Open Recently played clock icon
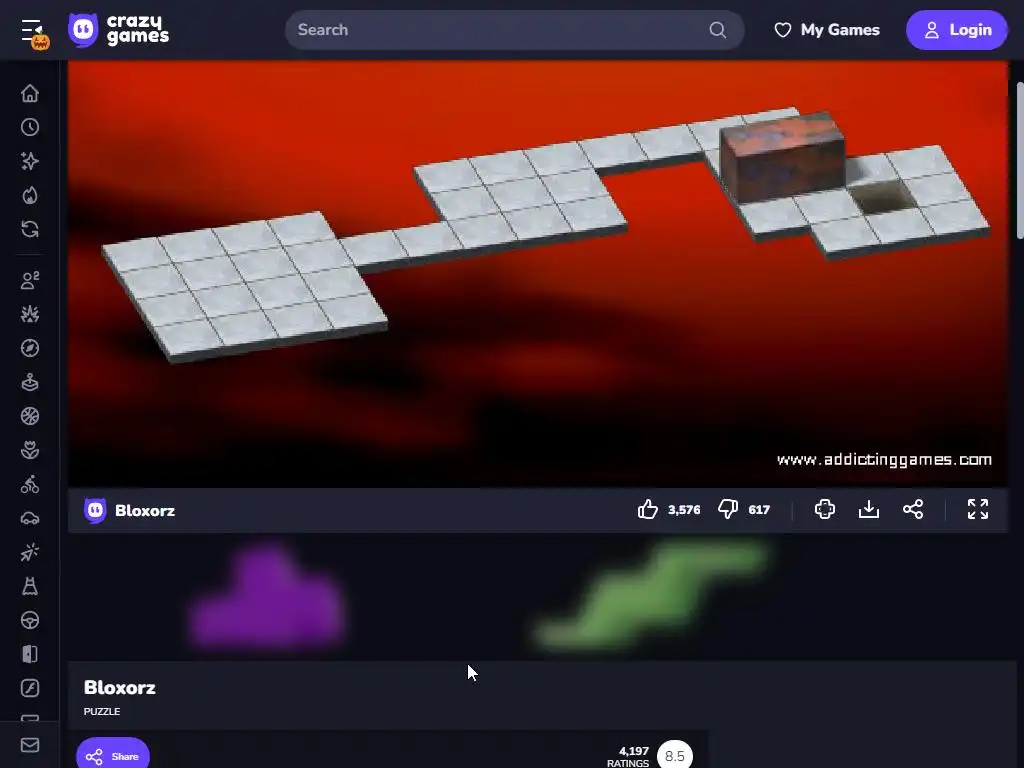Viewport: 1024px width, 768px height. [x=30, y=127]
